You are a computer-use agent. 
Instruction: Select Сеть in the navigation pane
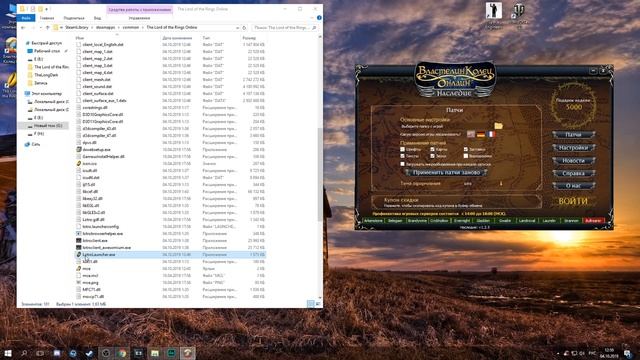click(36, 144)
